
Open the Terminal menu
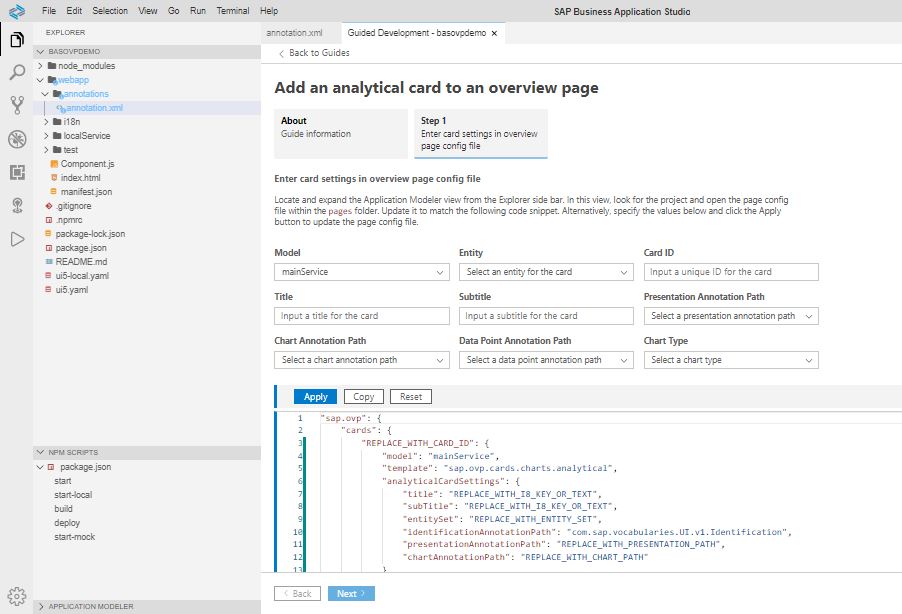[x=233, y=11]
